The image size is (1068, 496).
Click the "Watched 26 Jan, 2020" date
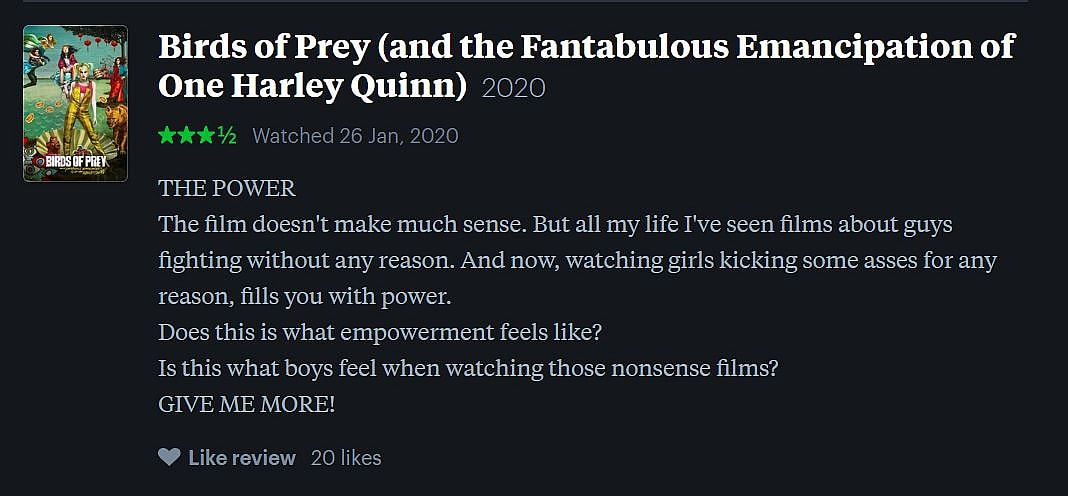(355, 136)
